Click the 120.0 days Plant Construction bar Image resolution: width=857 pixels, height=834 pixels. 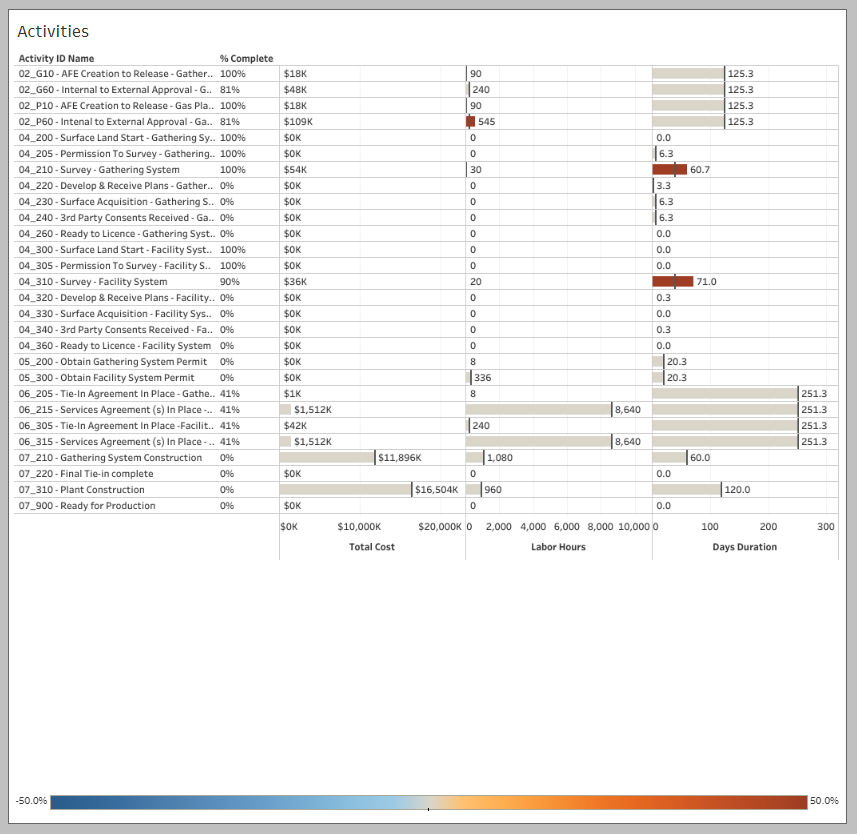click(686, 490)
